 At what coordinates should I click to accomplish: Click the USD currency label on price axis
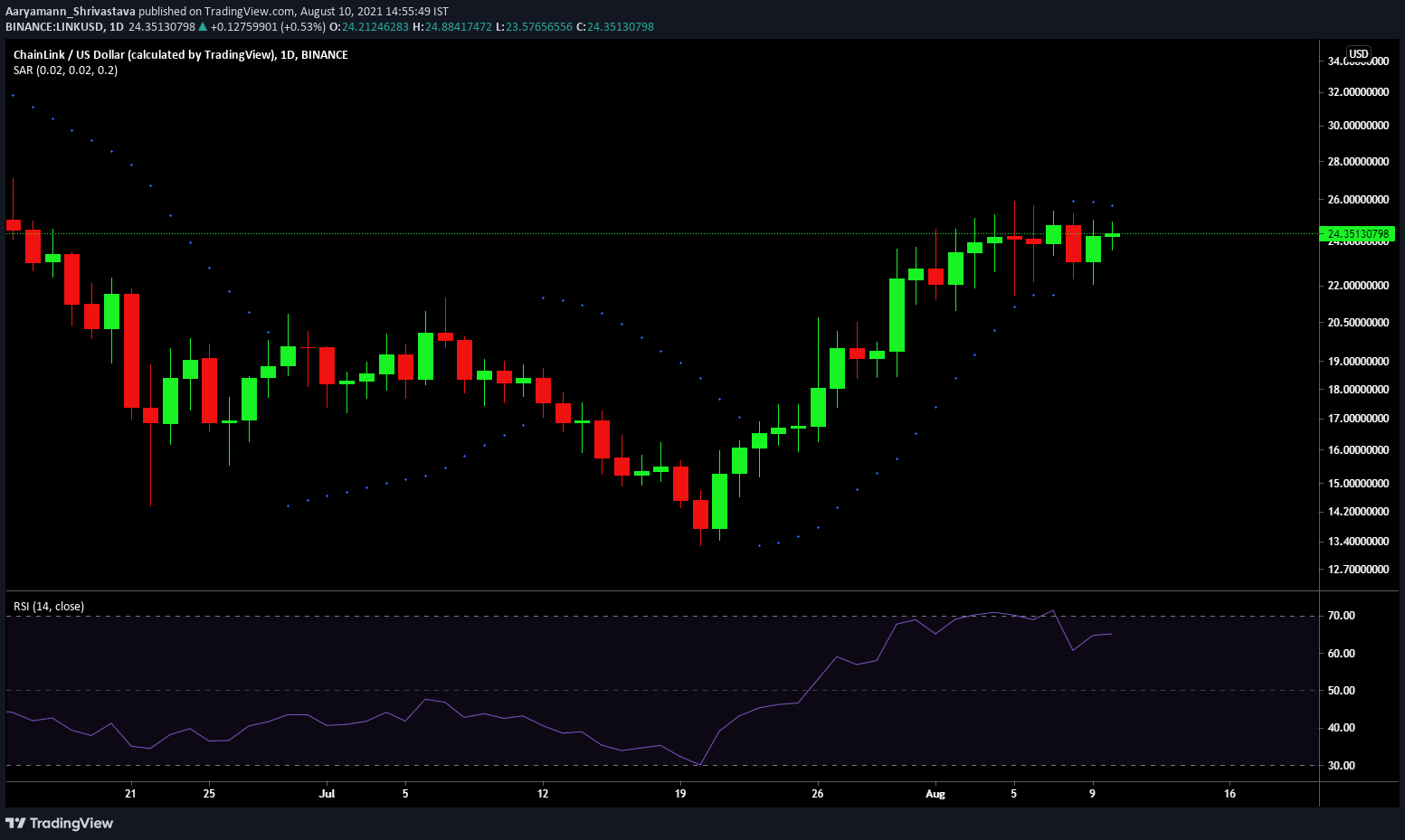(x=1358, y=53)
